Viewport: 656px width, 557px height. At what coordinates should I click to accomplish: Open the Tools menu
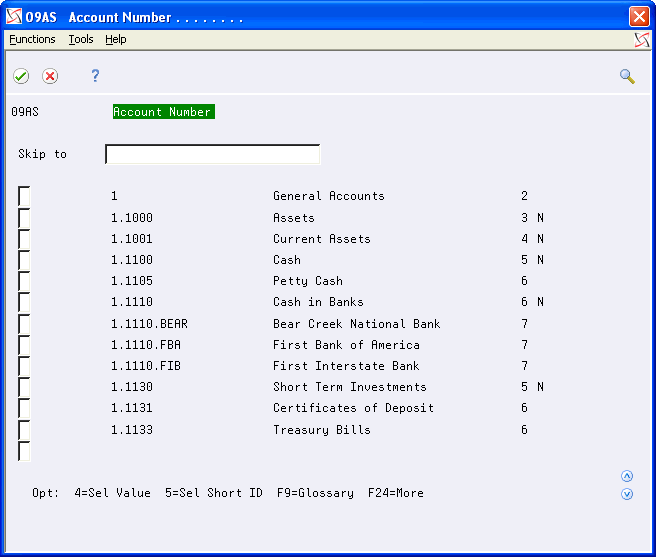[81, 39]
